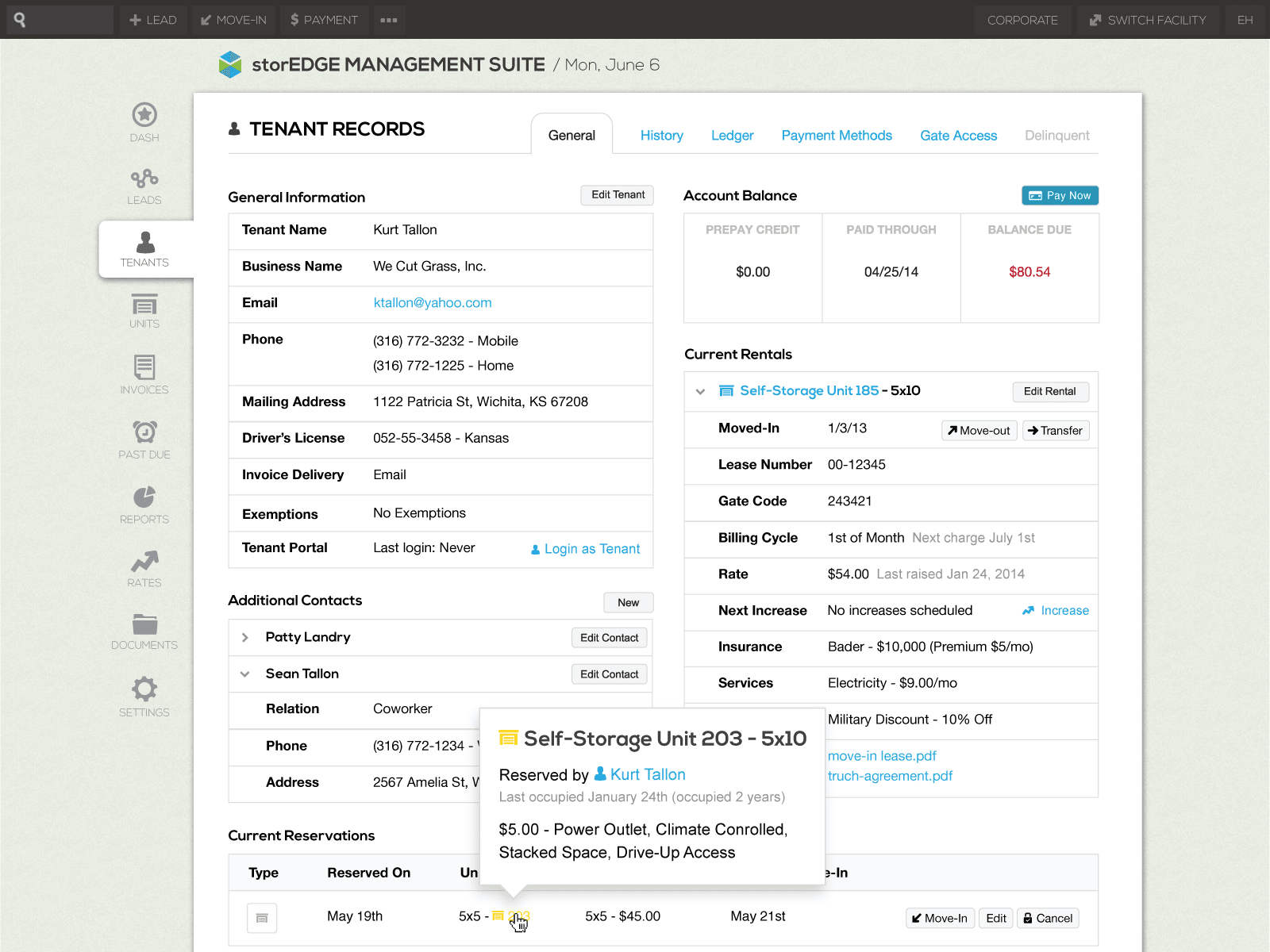Viewport: 1270px width, 952px height.
Task: Collapse the Self-Storage Unit 185 rental details
Action: tap(700, 391)
